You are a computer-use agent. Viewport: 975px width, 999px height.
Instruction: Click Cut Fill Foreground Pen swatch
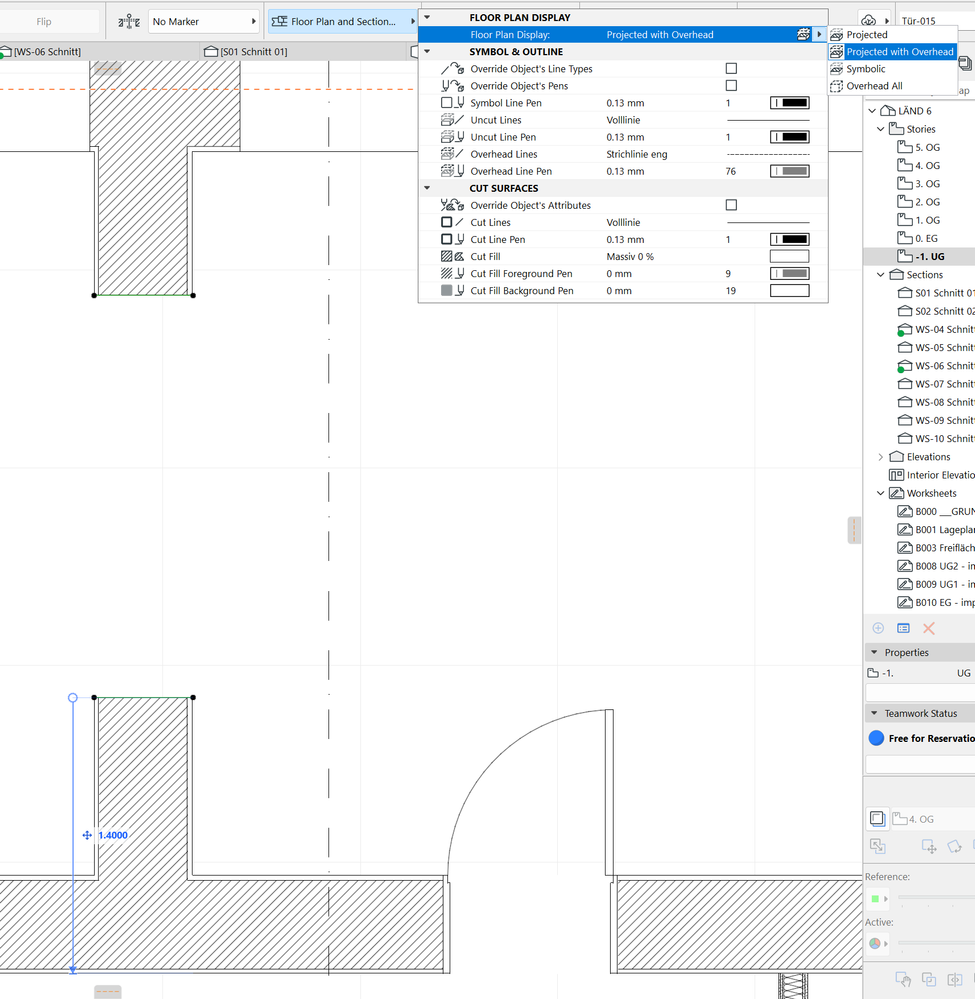click(790, 273)
